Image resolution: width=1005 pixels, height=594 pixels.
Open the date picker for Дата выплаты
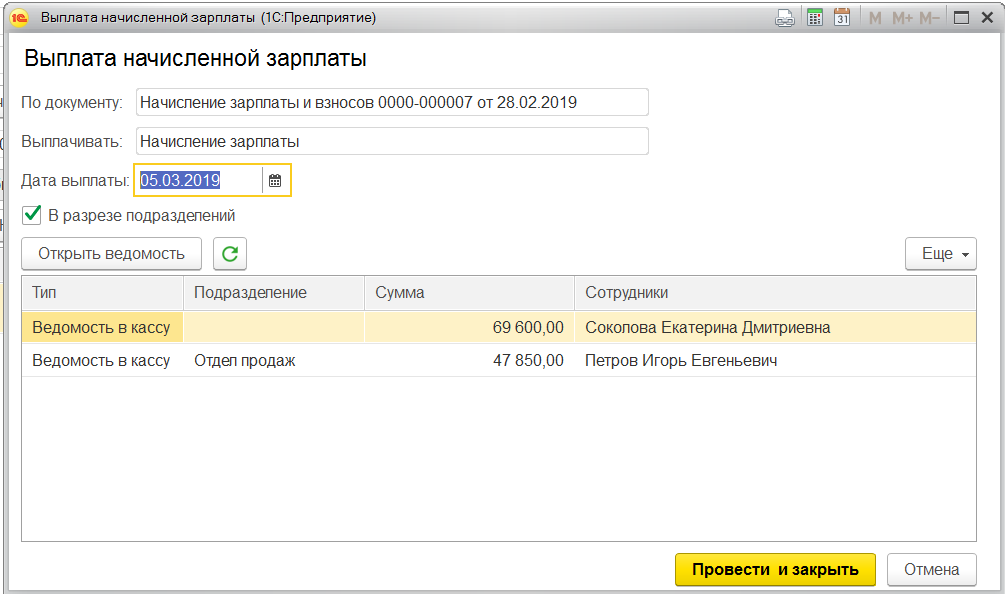click(x=275, y=181)
